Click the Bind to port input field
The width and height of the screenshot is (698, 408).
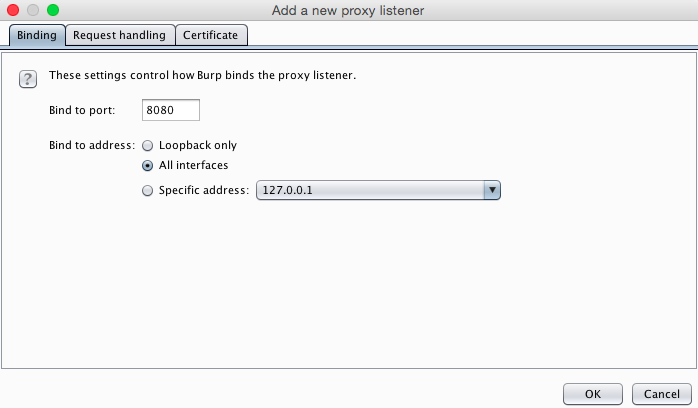point(171,110)
